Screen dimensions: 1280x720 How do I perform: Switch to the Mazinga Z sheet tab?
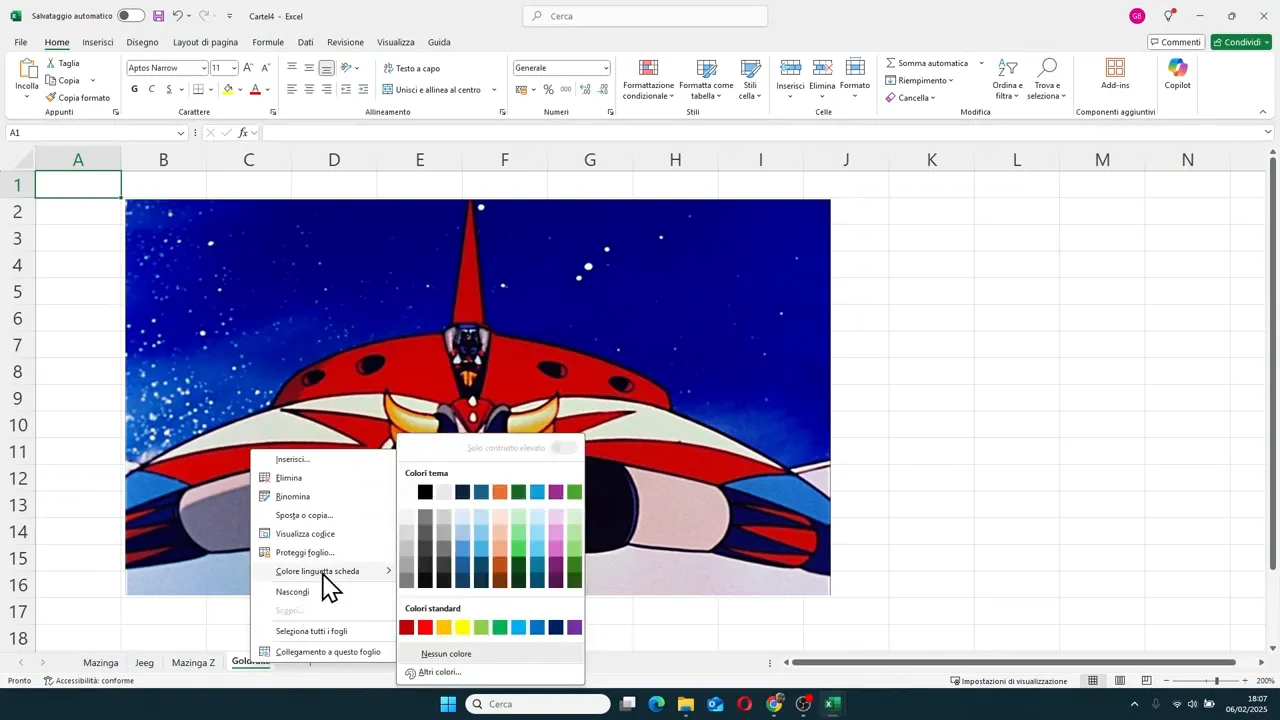pos(193,662)
